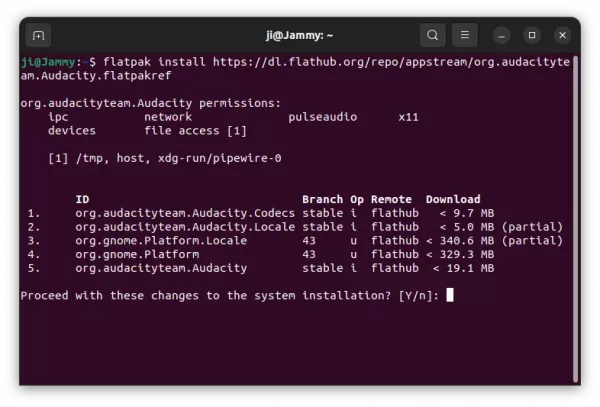
Task: Click 'file access [1]' permission
Action: pos(196,131)
